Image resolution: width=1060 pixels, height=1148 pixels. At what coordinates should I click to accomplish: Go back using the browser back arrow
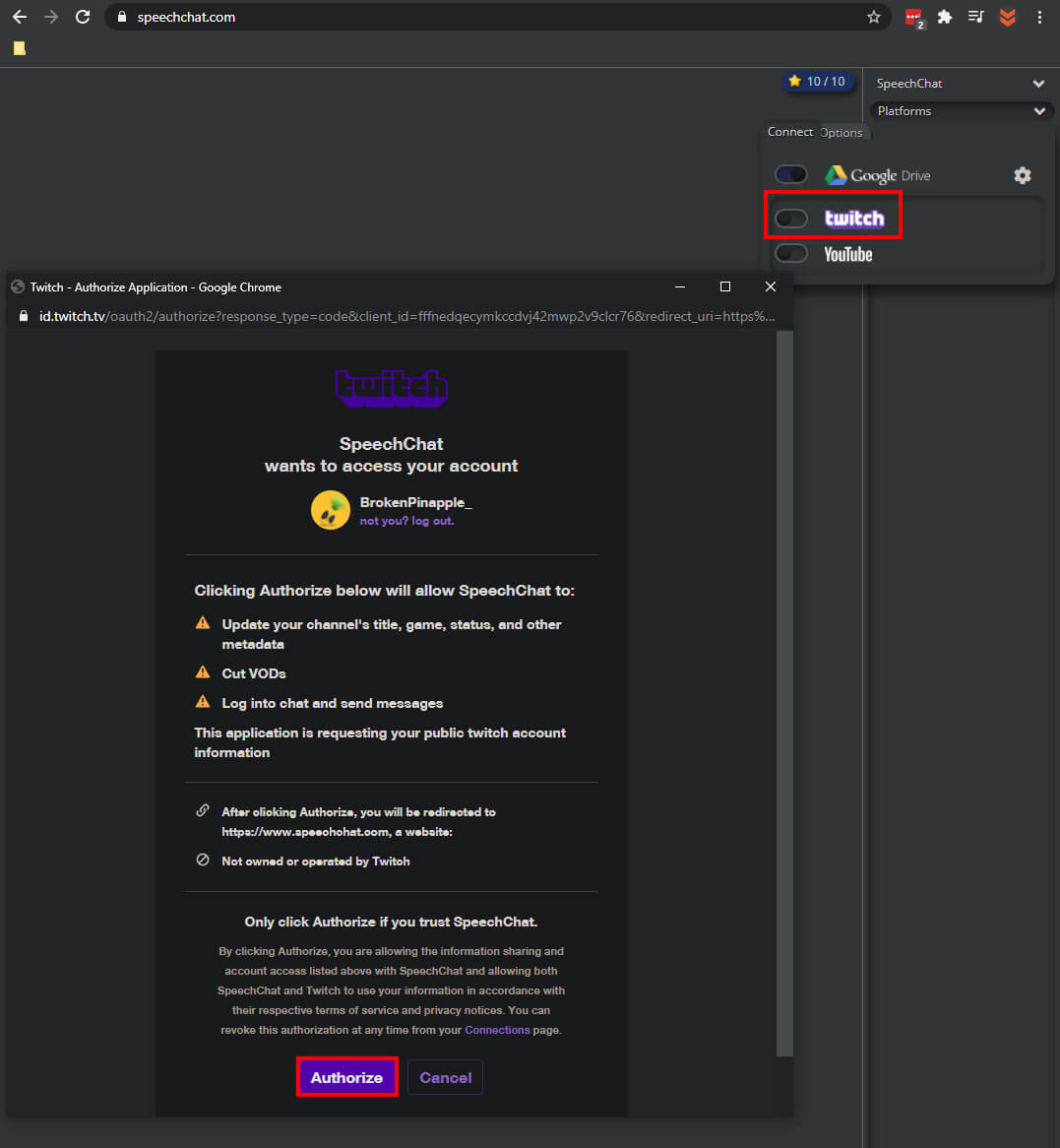pos(20,17)
